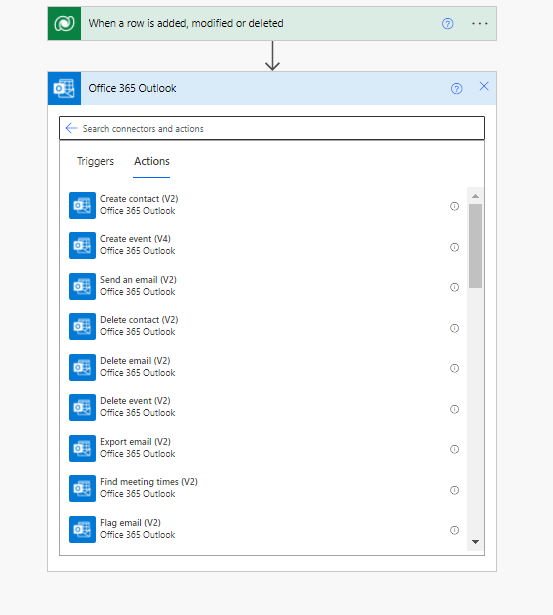Open the trigger's three-dot menu
The height and width of the screenshot is (615, 553).
pos(479,24)
